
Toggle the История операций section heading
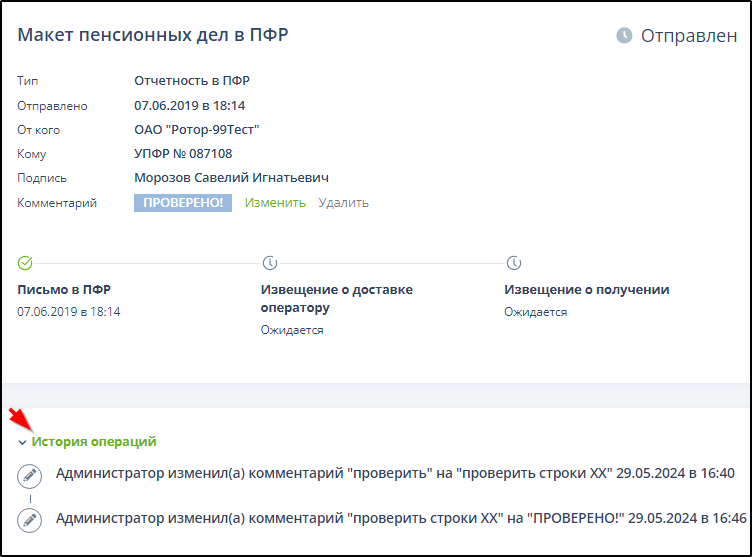[x=94, y=441]
